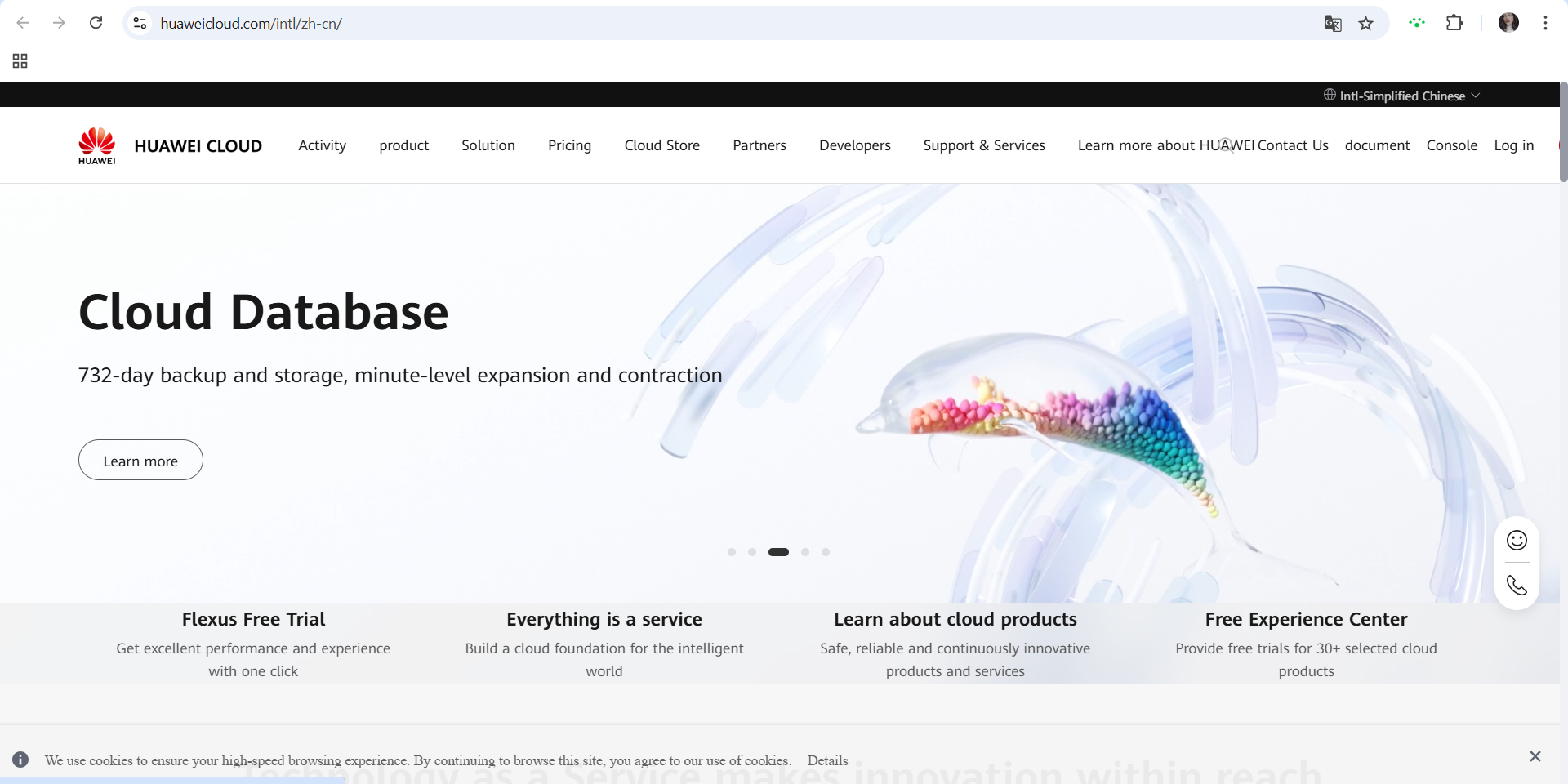Switch to the first carousel slide dot
The image size is (1568, 784).
(732, 552)
